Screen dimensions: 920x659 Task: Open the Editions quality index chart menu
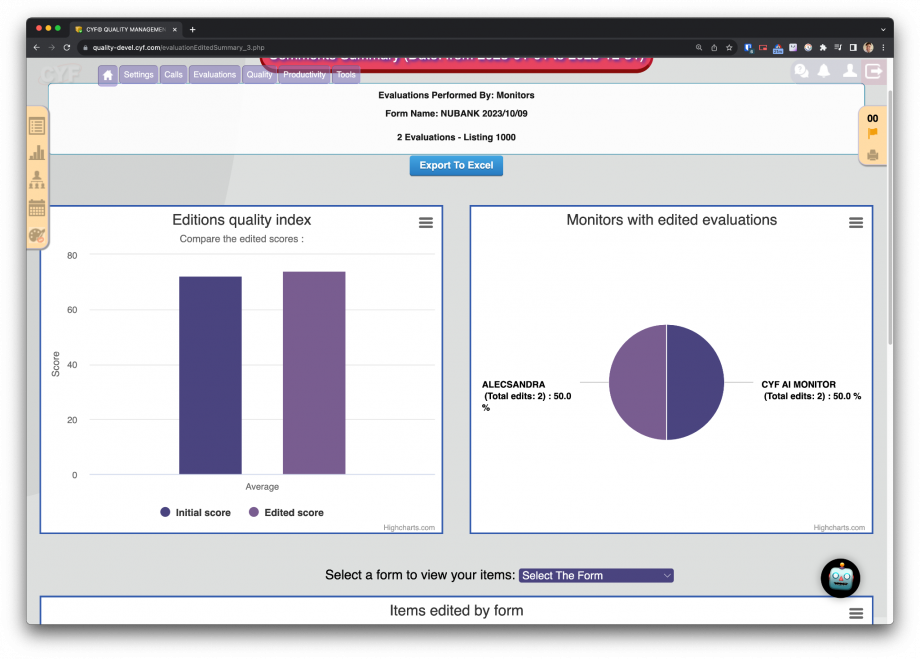click(425, 223)
